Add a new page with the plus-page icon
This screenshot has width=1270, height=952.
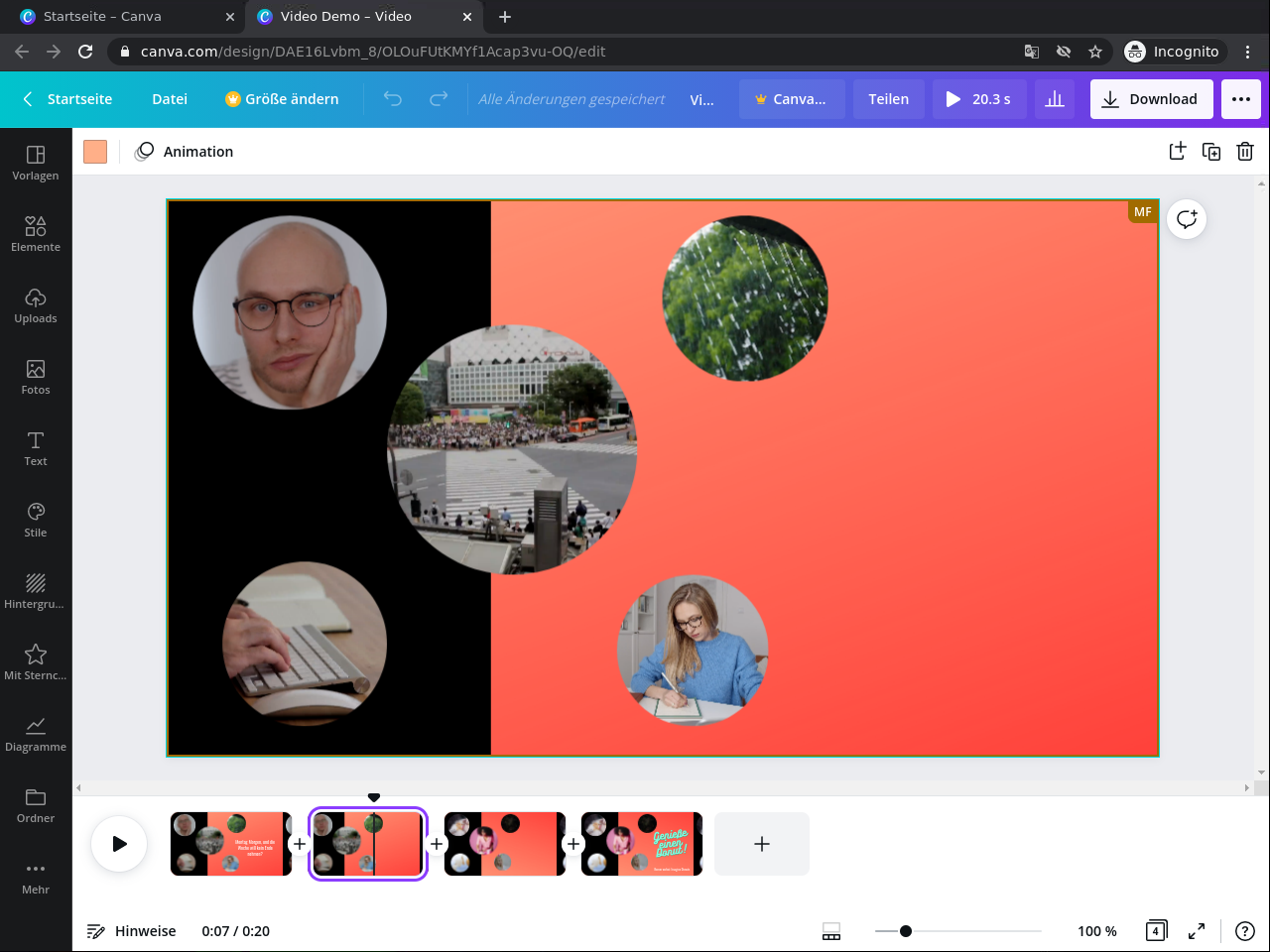pos(1178,151)
